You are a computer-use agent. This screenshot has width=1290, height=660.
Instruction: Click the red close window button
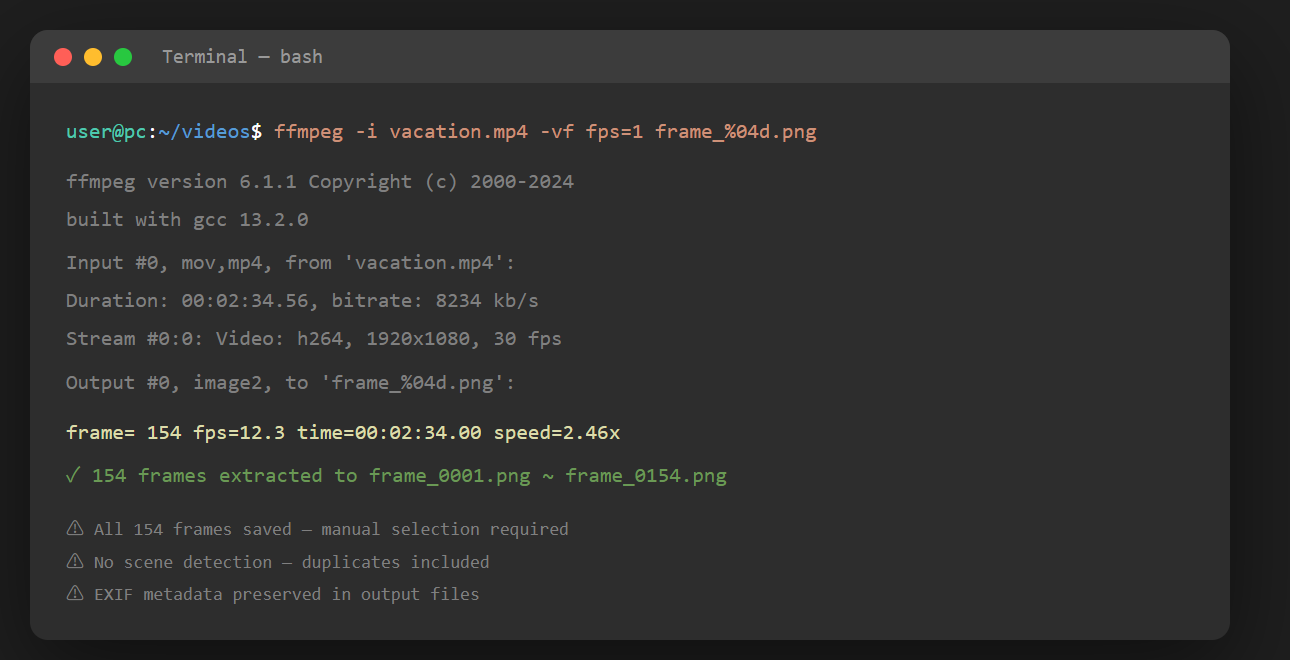(x=63, y=57)
